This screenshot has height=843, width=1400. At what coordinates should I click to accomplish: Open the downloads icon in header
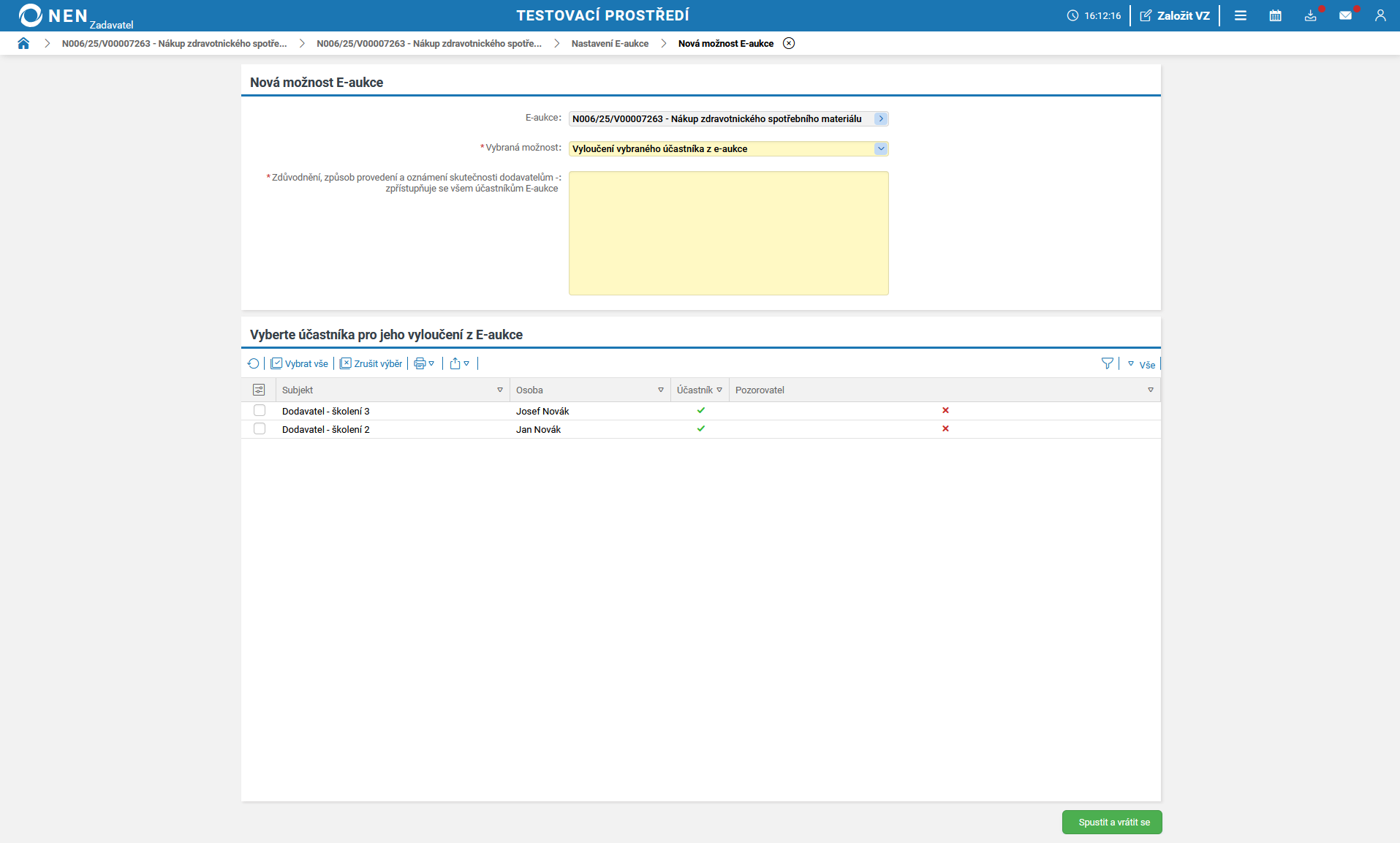[x=1310, y=15]
